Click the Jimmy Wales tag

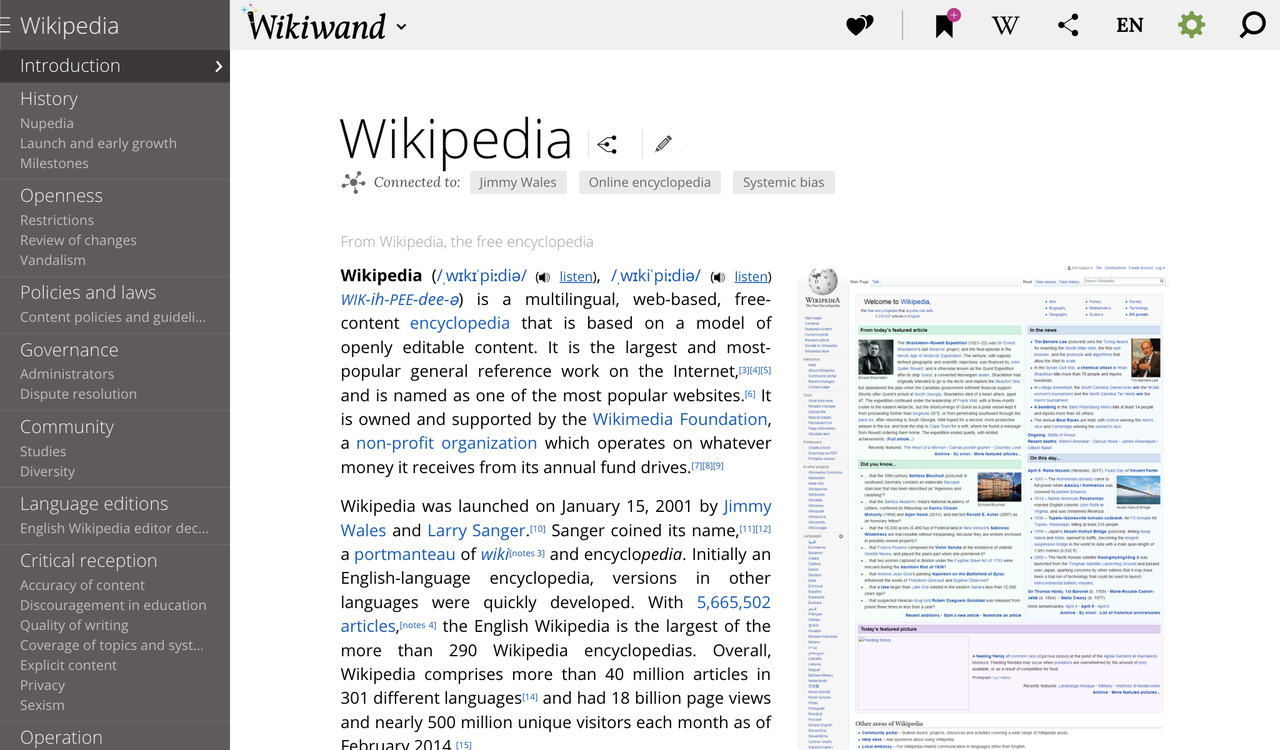pyautogui.click(x=517, y=182)
